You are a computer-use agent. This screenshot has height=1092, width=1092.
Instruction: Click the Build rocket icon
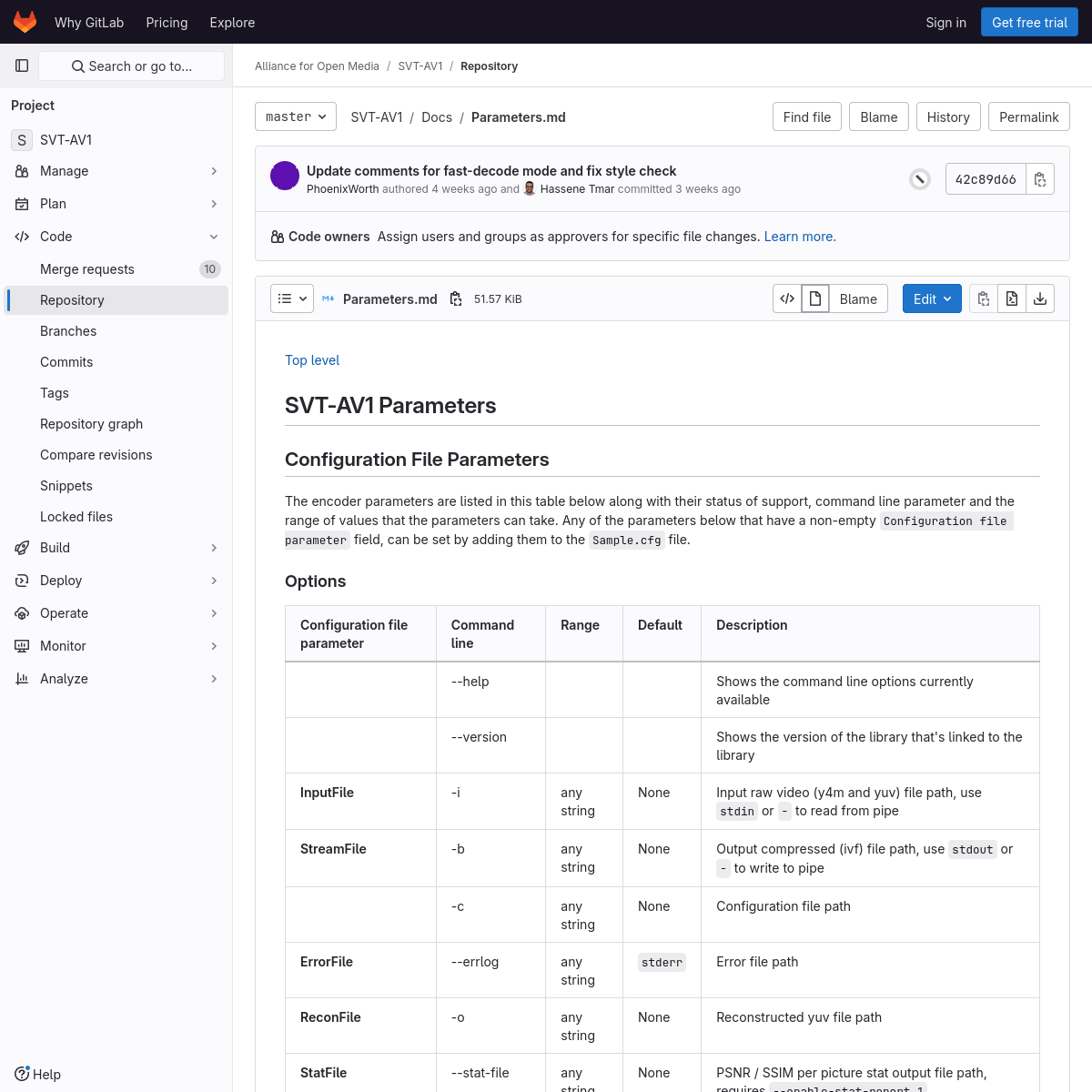[22, 548]
